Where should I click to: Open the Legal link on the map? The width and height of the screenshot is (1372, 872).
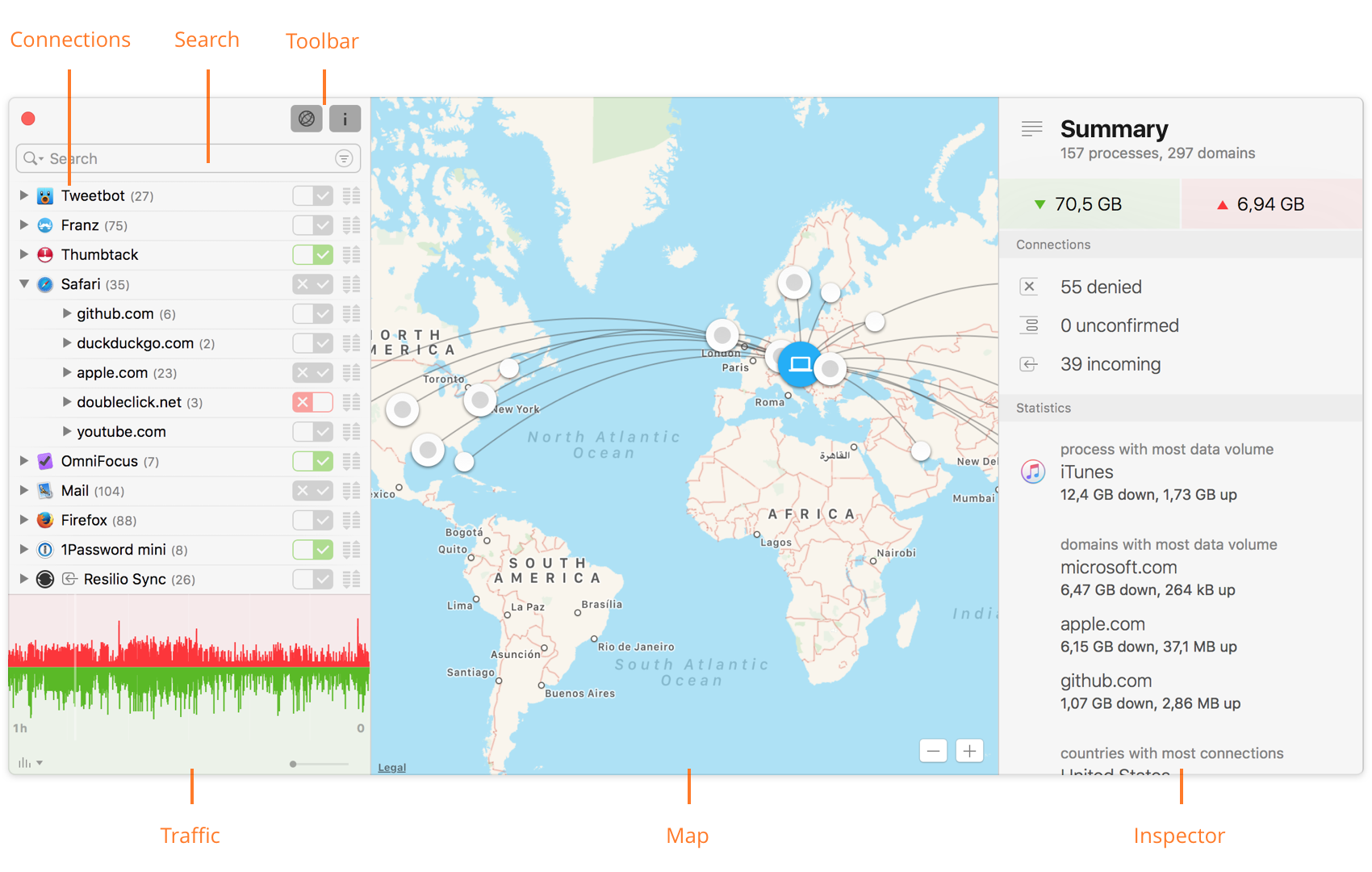[391, 768]
